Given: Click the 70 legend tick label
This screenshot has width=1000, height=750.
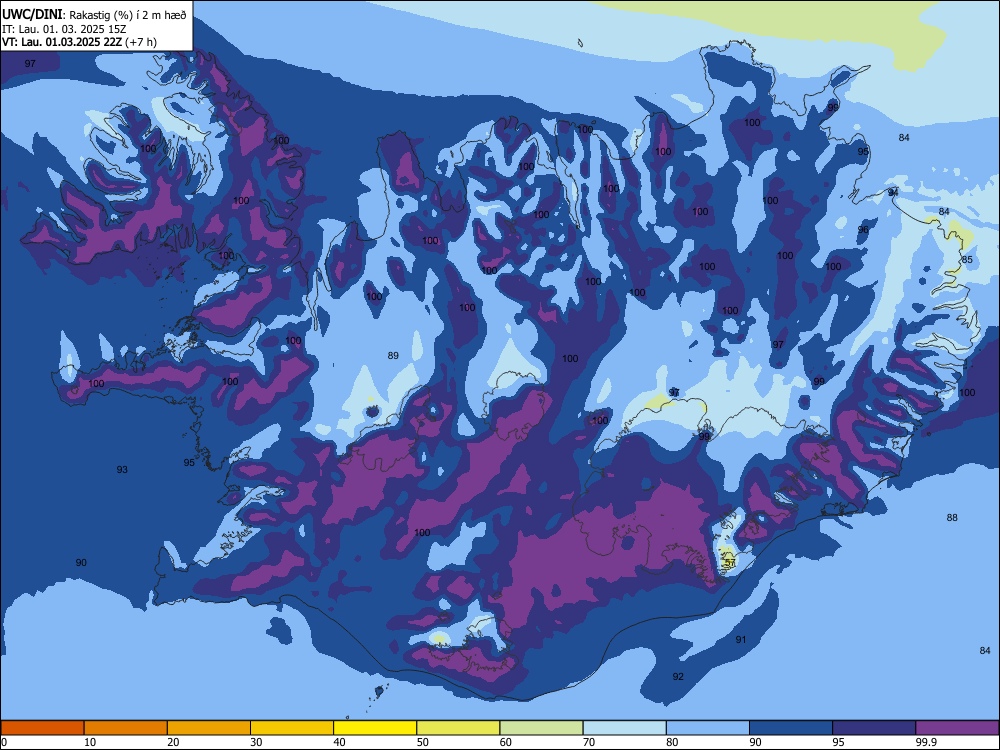Looking at the screenshot, I should coord(589,742).
